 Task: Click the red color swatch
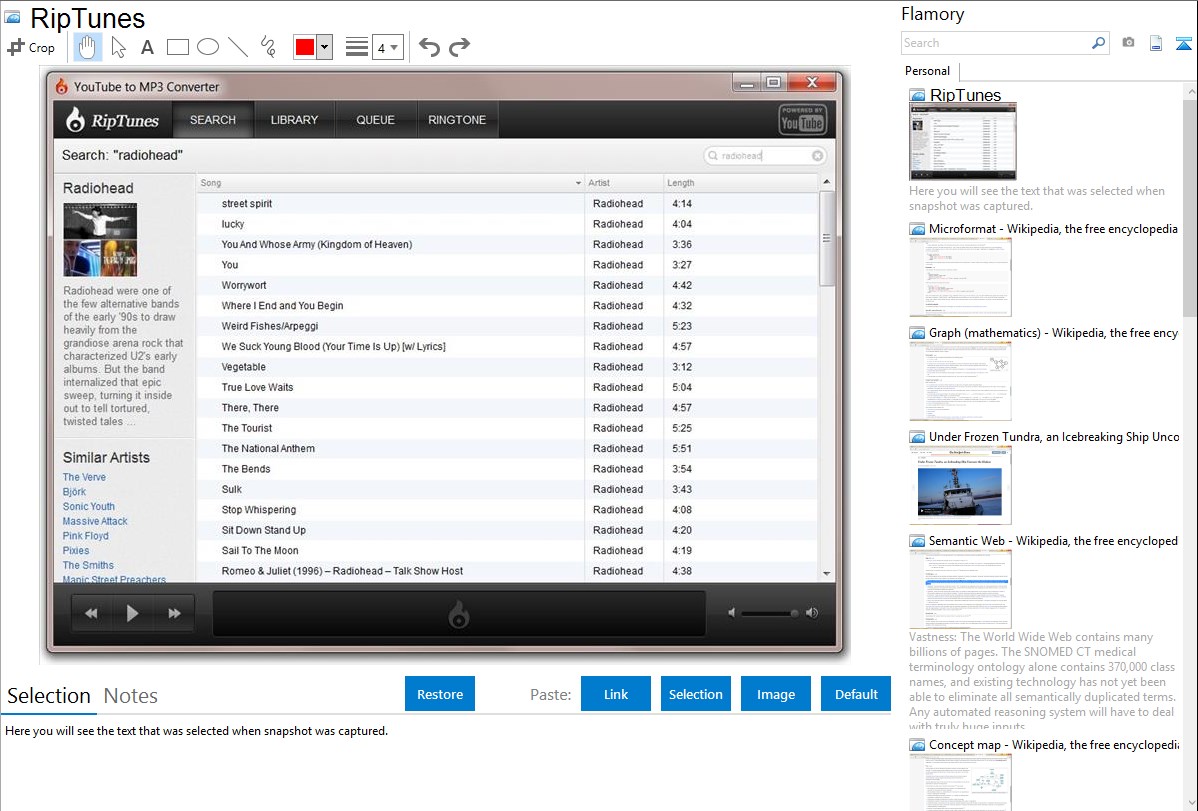point(304,47)
